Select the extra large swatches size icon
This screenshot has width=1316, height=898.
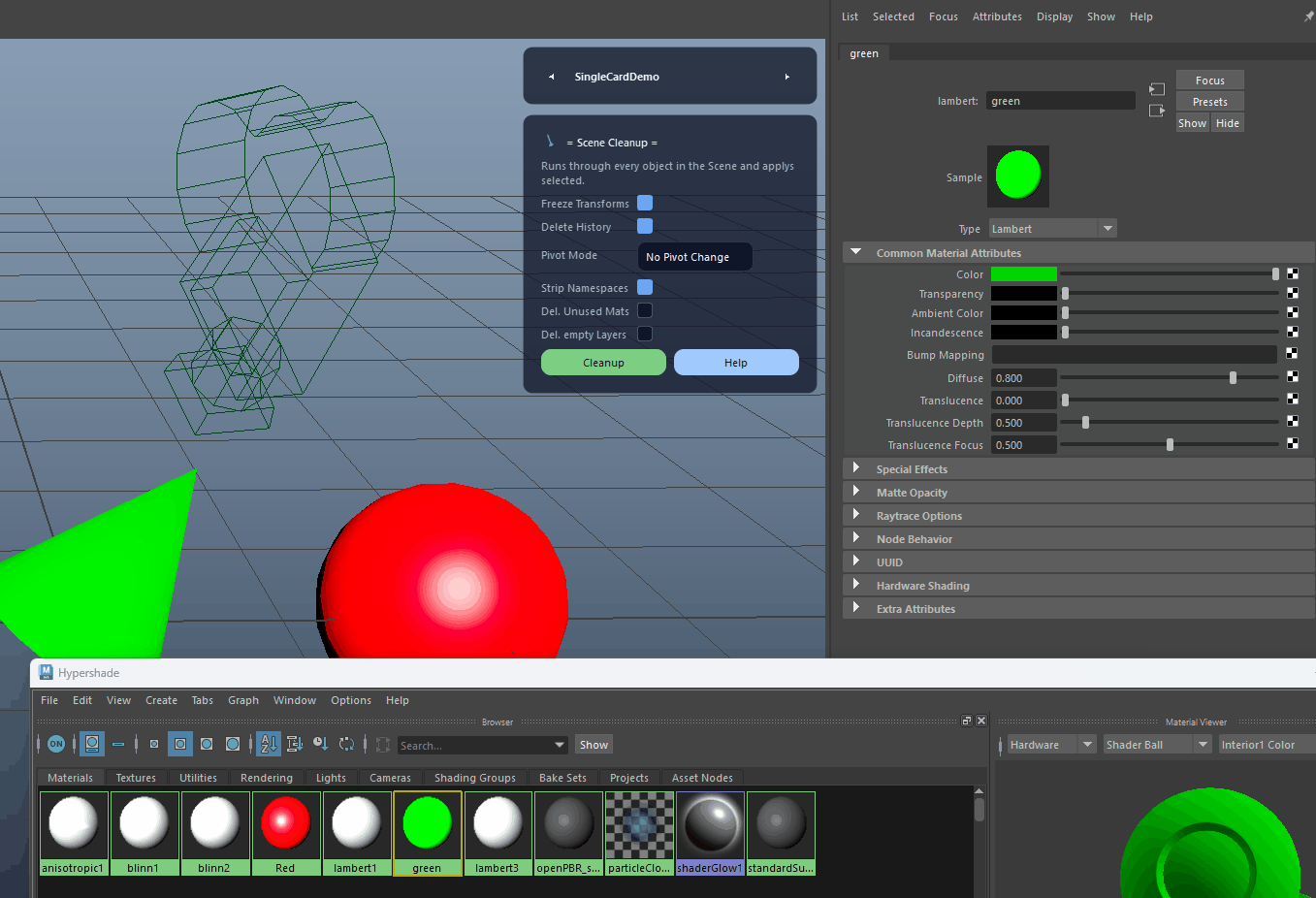click(233, 745)
